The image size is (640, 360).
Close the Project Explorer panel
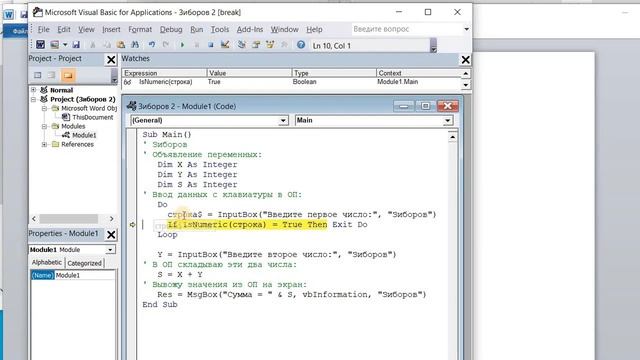[x=111, y=60]
